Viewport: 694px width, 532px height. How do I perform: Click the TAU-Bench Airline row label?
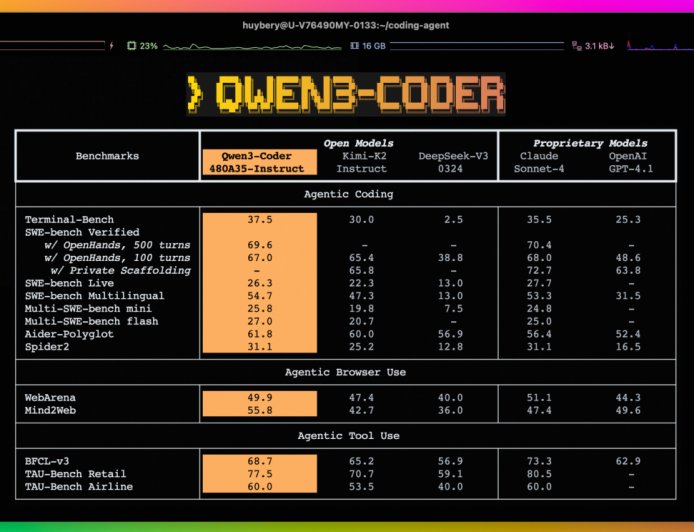pyautogui.click(x=79, y=486)
